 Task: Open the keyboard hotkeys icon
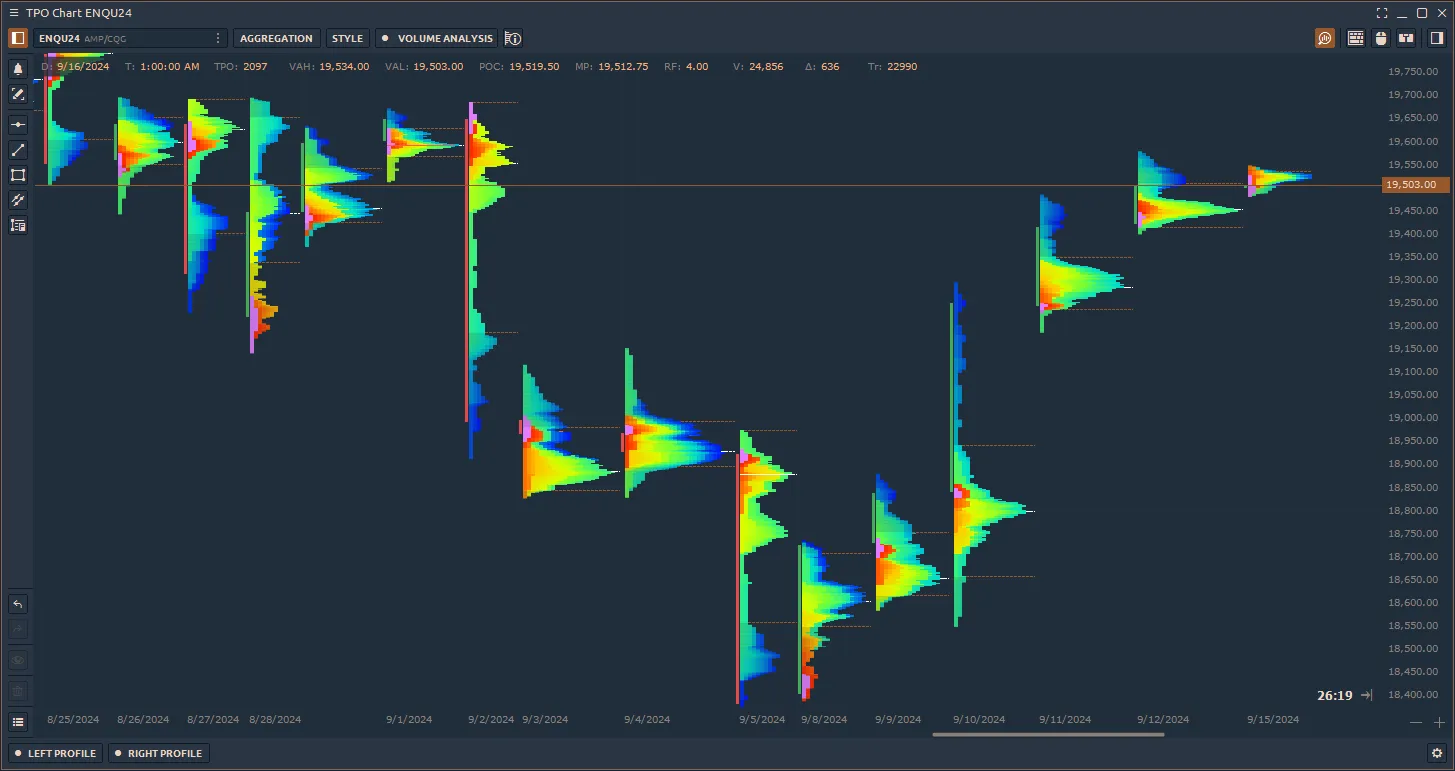(x=1356, y=38)
